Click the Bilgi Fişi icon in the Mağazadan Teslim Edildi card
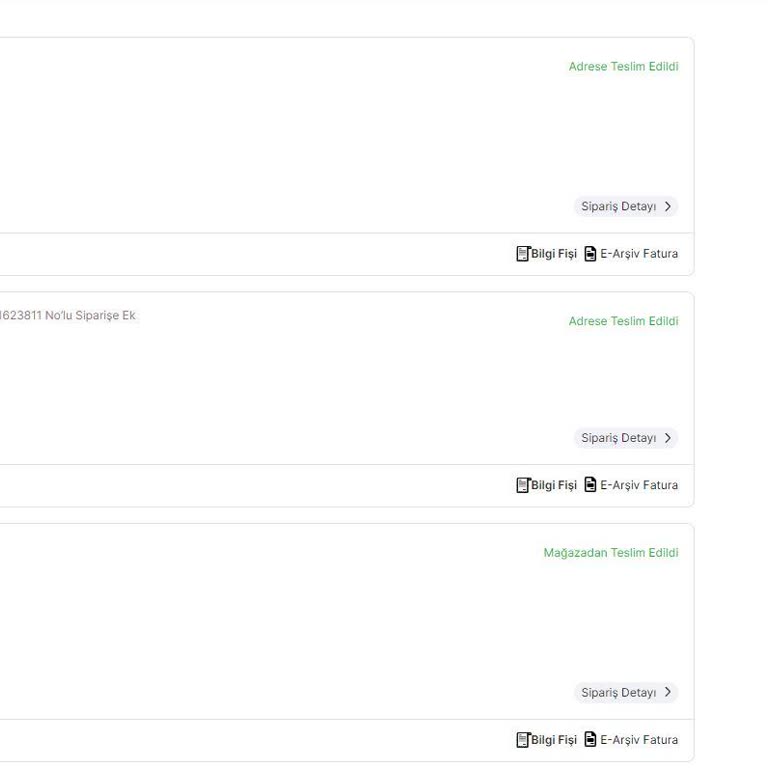 pos(522,740)
